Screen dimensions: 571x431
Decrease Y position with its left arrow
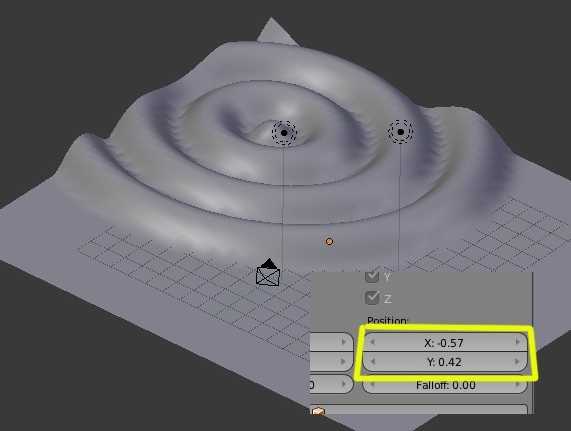[x=372, y=362]
